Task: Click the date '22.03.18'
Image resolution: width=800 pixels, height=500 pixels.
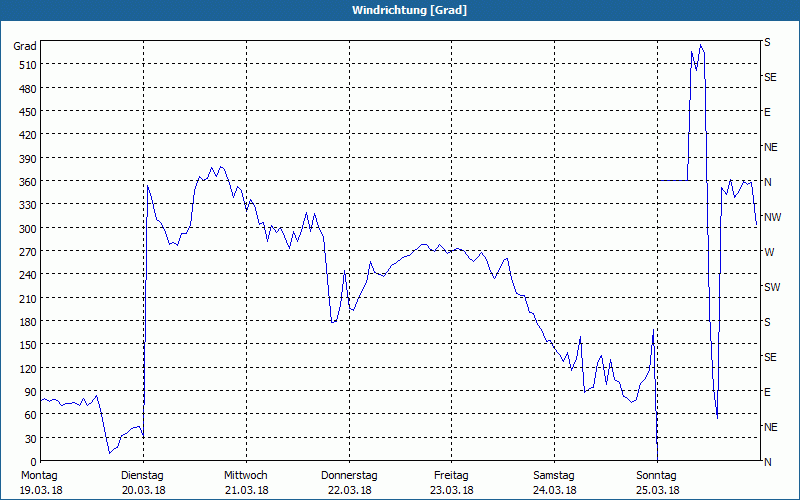Action: click(349, 491)
